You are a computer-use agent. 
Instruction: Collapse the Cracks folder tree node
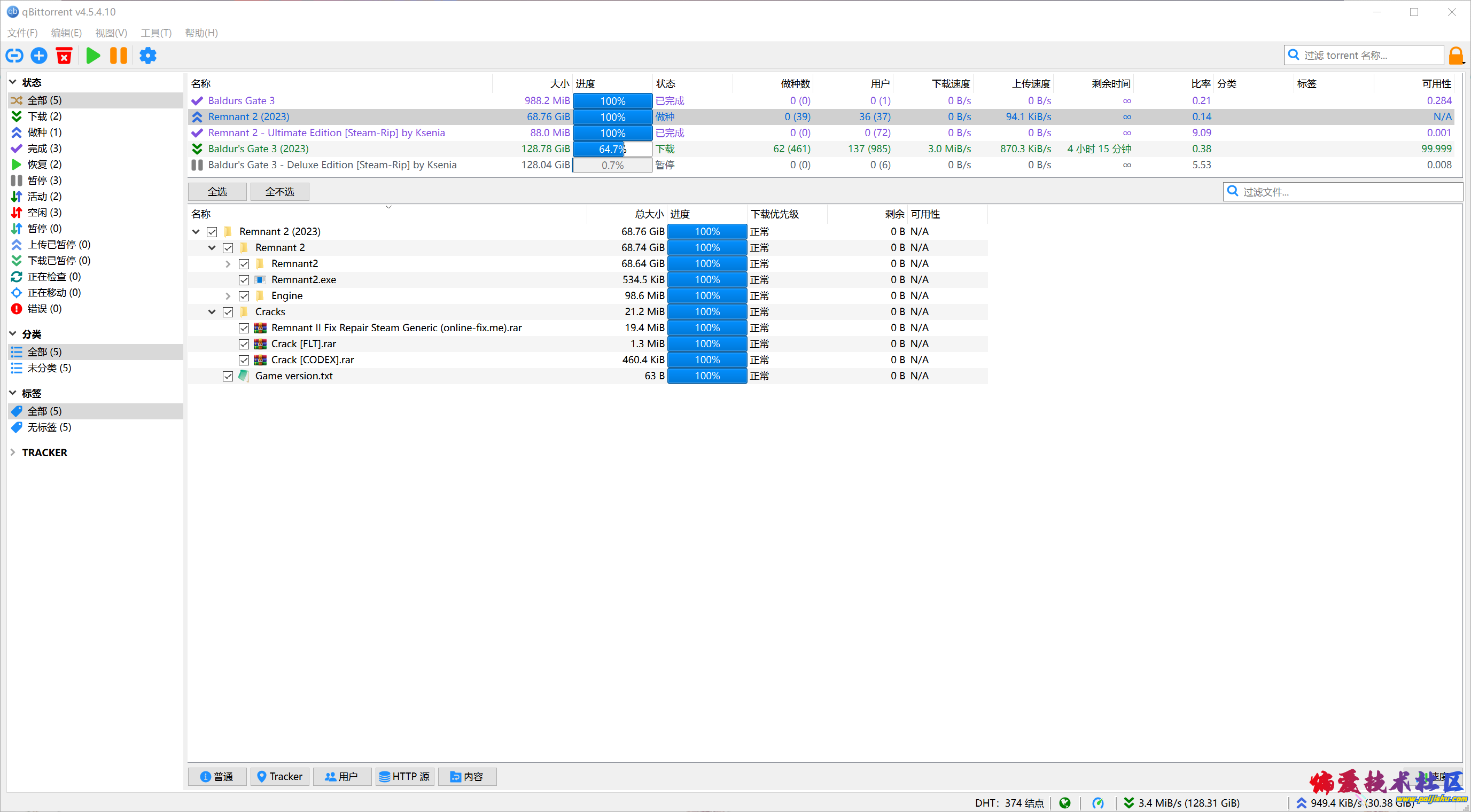[212, 312]
